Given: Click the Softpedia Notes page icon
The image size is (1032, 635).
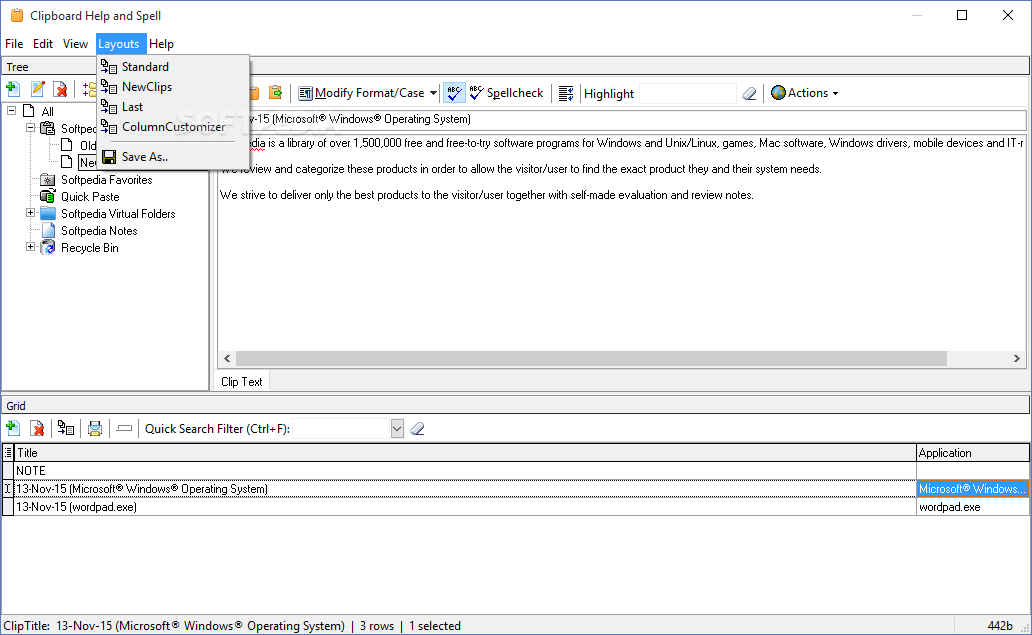Looking at the screenshot, I should point(48,230).
